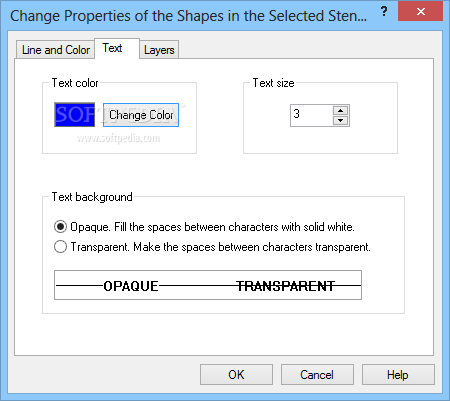450x401 pixels.
Task: Select the Opaque text background option
Action: point(60,227)
